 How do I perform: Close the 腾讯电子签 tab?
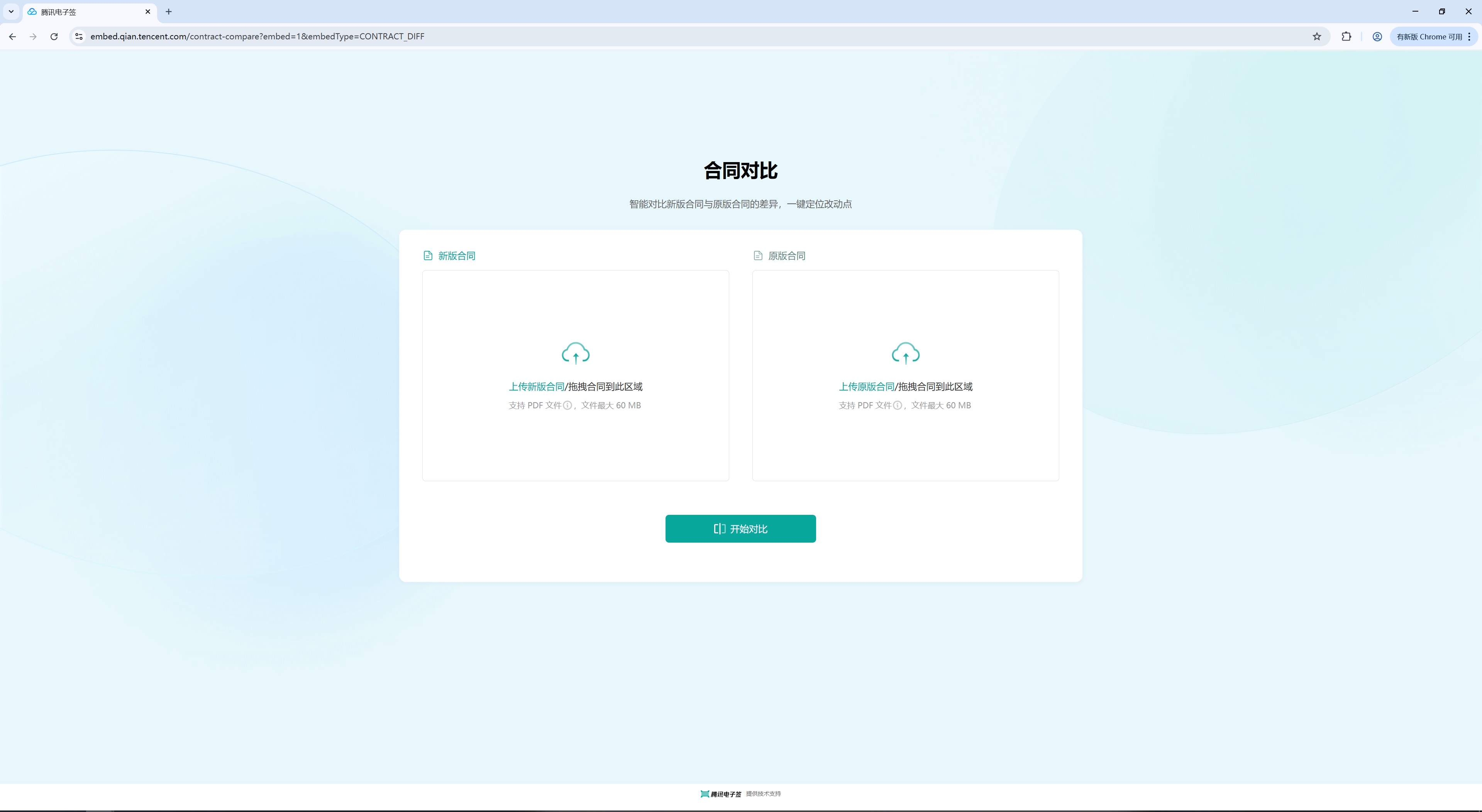[x=148, y=12]
